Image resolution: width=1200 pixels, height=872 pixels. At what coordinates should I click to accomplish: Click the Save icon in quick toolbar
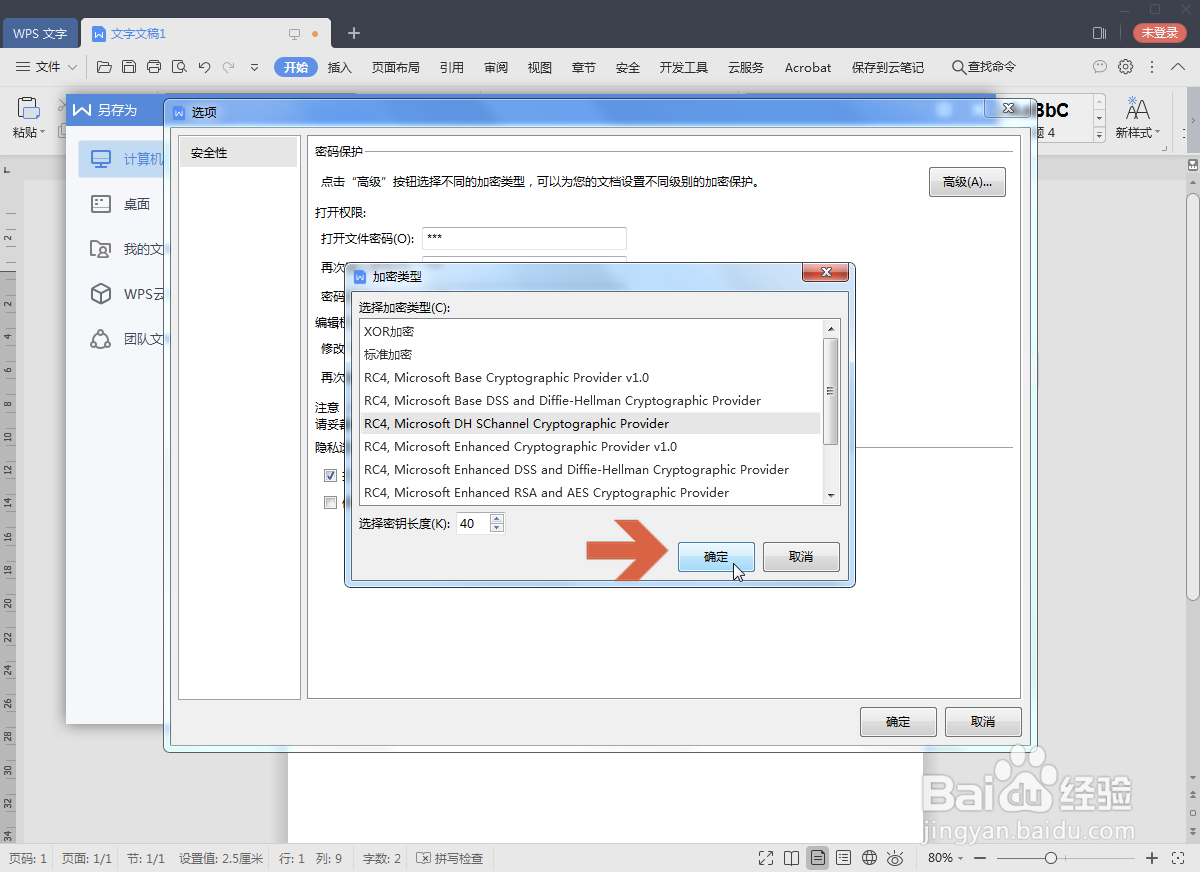pyautogui.click(x=129, y=67)
